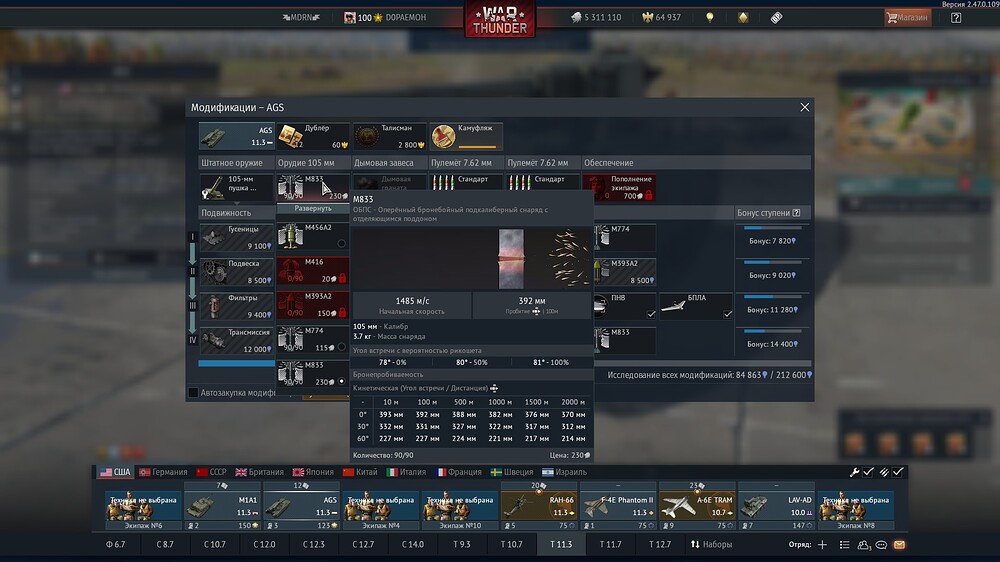Select the M456A2 shell radio button

point(342,243)
